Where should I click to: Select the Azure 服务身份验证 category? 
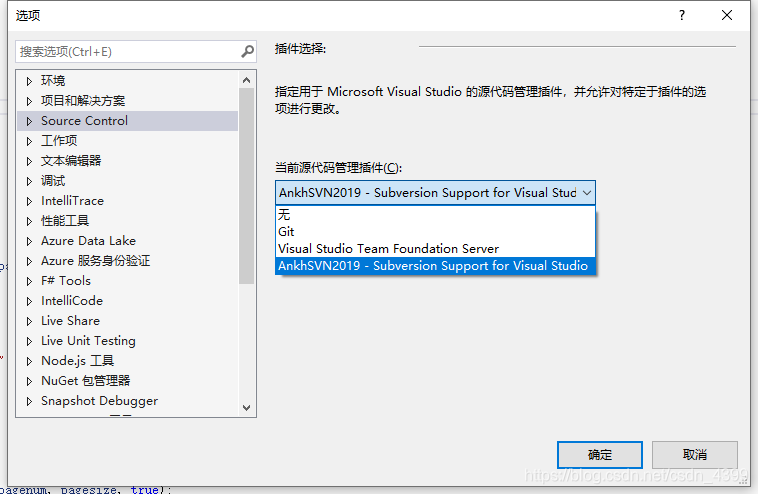click(95, 261)
